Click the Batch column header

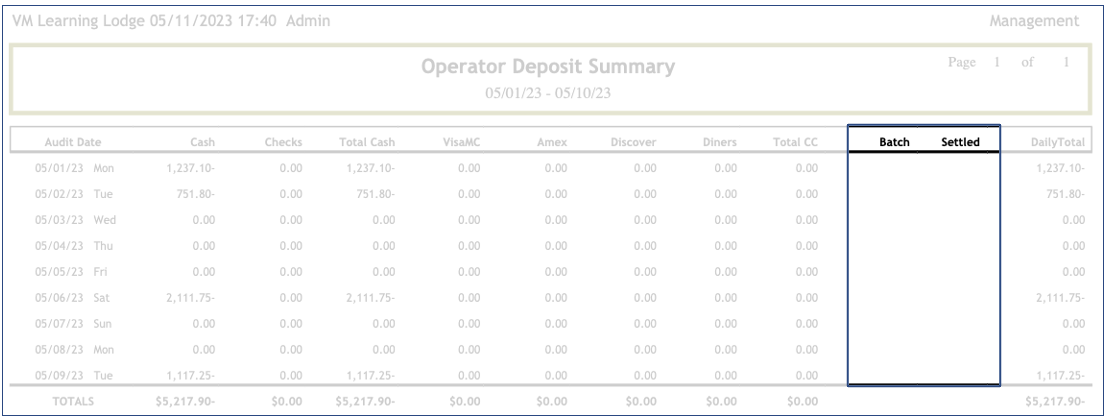[893, 143]
